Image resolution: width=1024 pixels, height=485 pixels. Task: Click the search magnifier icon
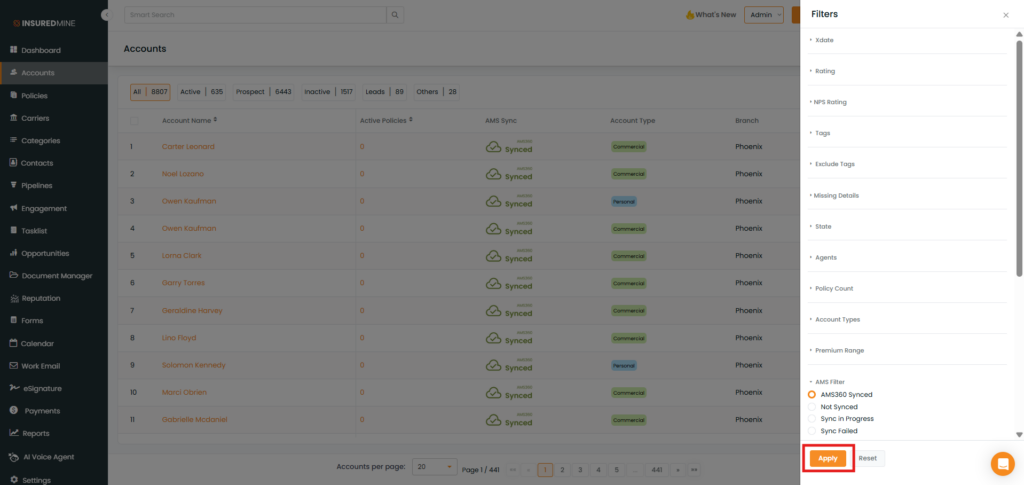coord(396,15)
